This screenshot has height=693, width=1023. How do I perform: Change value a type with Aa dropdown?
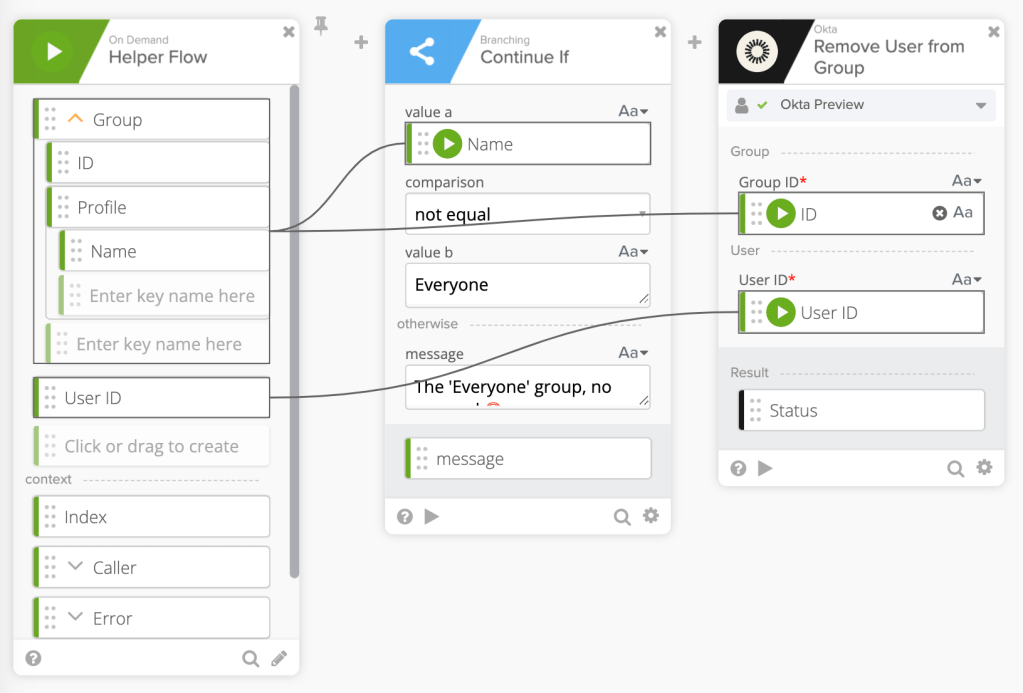point(633,111)
